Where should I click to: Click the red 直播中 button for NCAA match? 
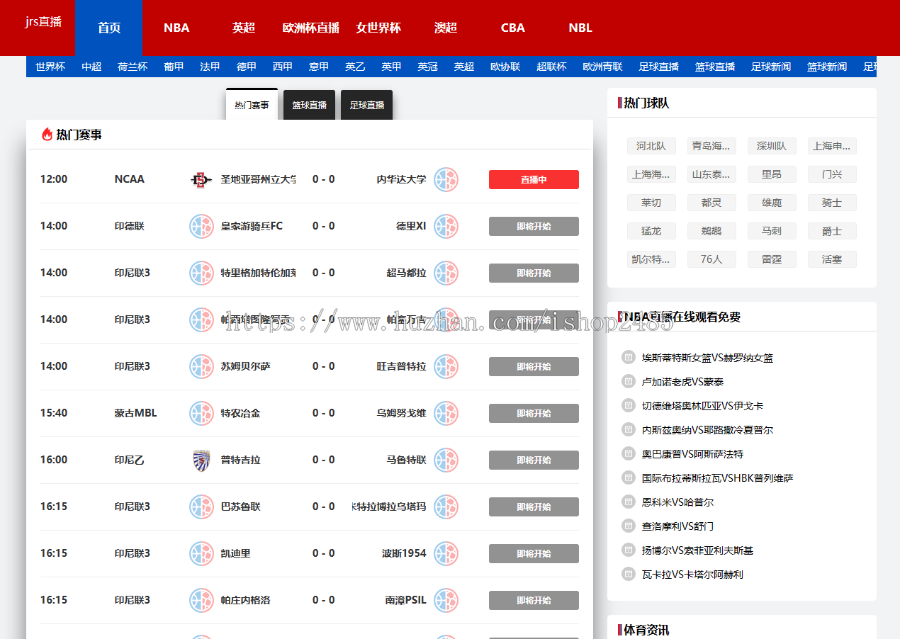click(534, 180)
